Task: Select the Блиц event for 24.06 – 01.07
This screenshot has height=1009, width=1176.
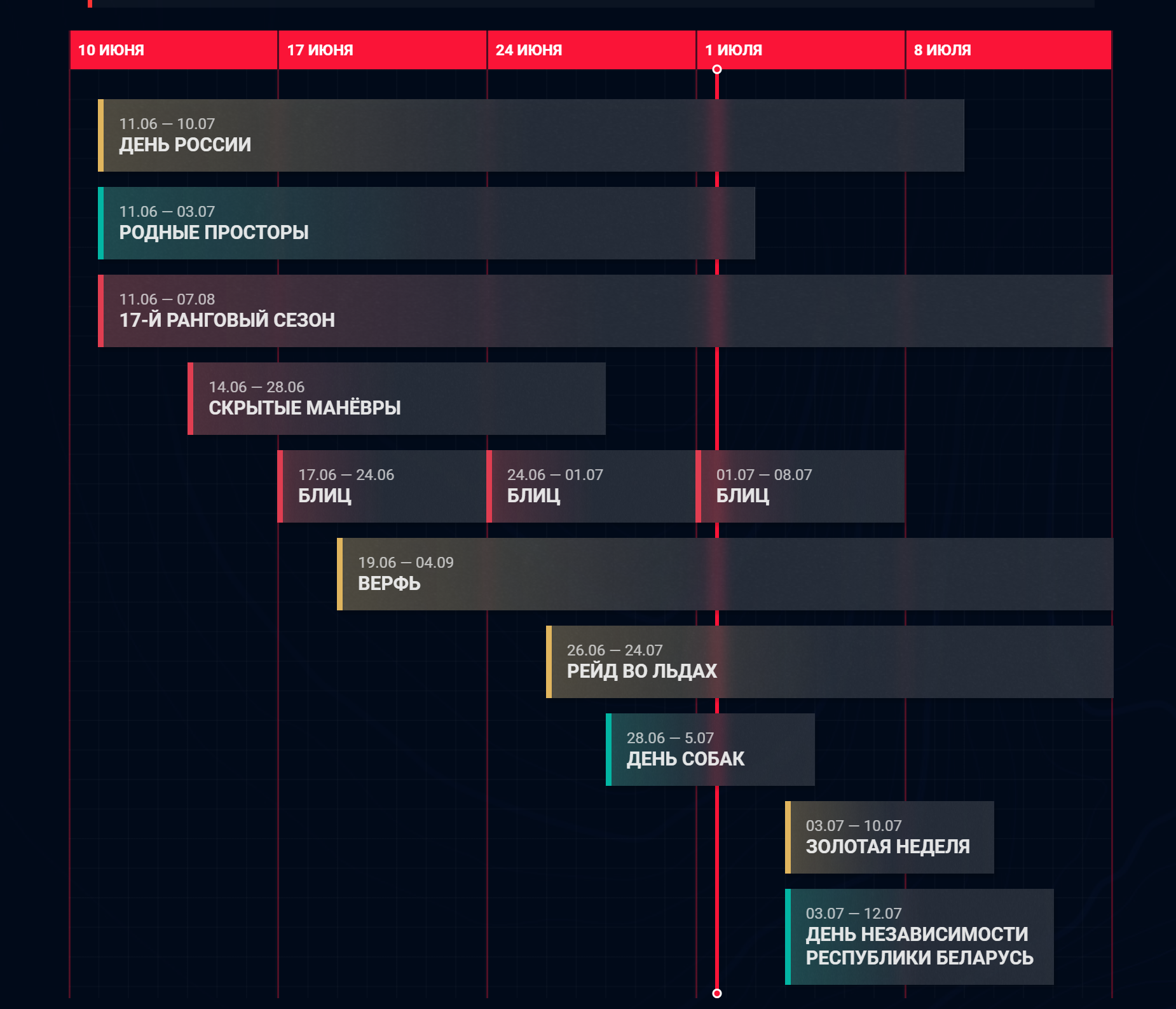Action: pos(591,486)
